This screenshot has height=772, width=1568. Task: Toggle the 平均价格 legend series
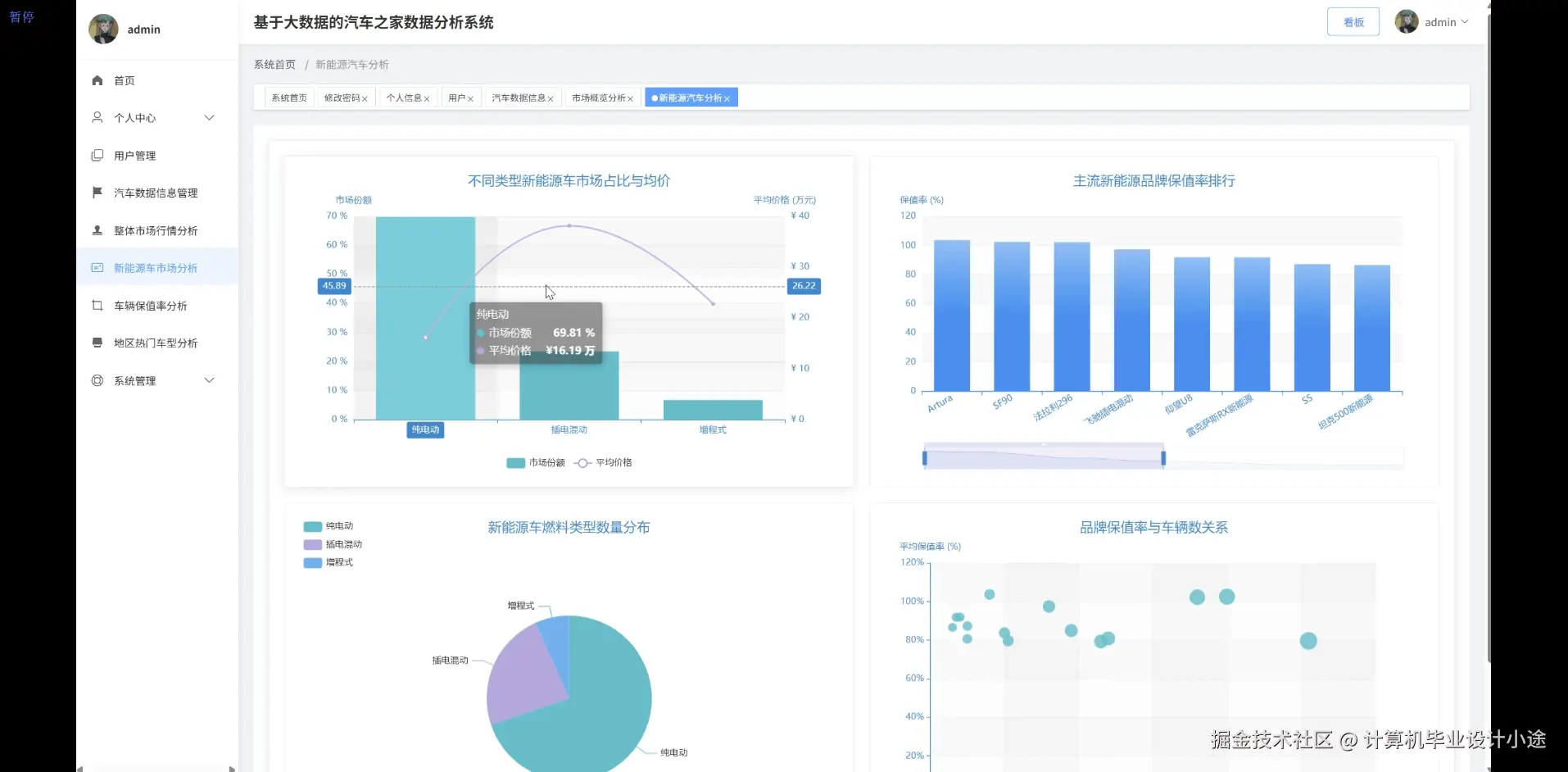coord(604,463)
